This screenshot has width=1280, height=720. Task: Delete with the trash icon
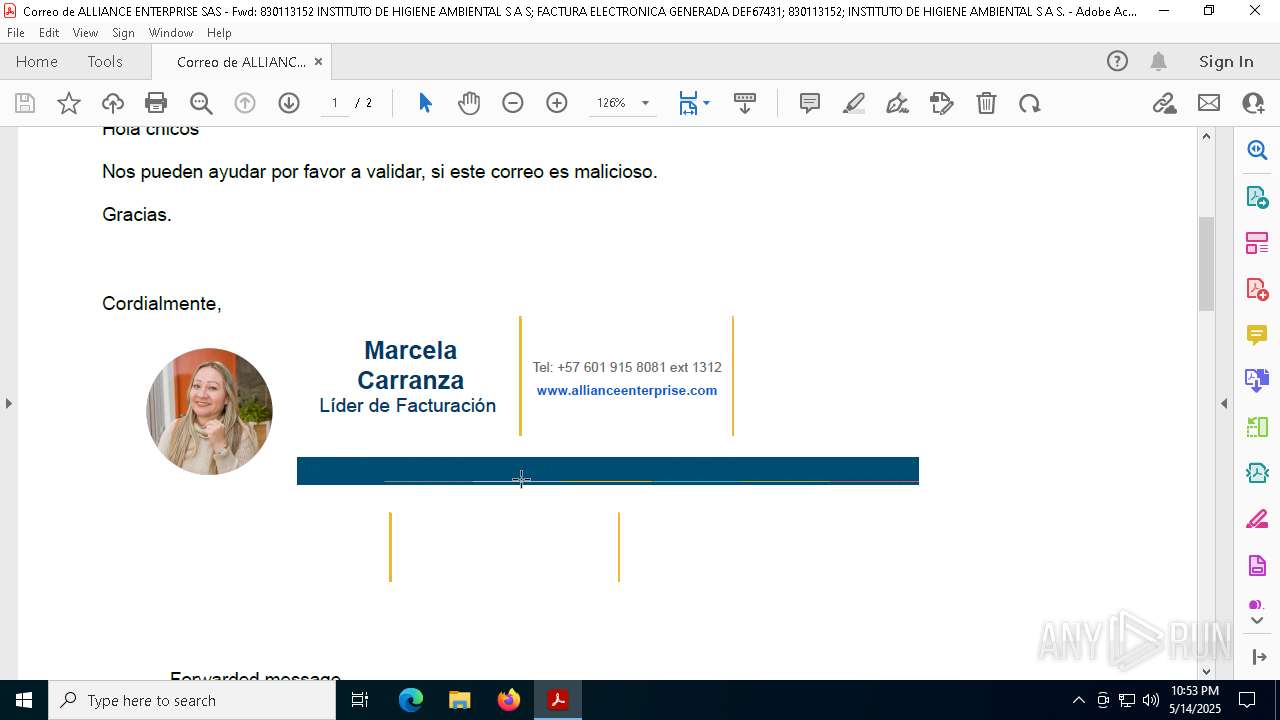click(986, 103)
